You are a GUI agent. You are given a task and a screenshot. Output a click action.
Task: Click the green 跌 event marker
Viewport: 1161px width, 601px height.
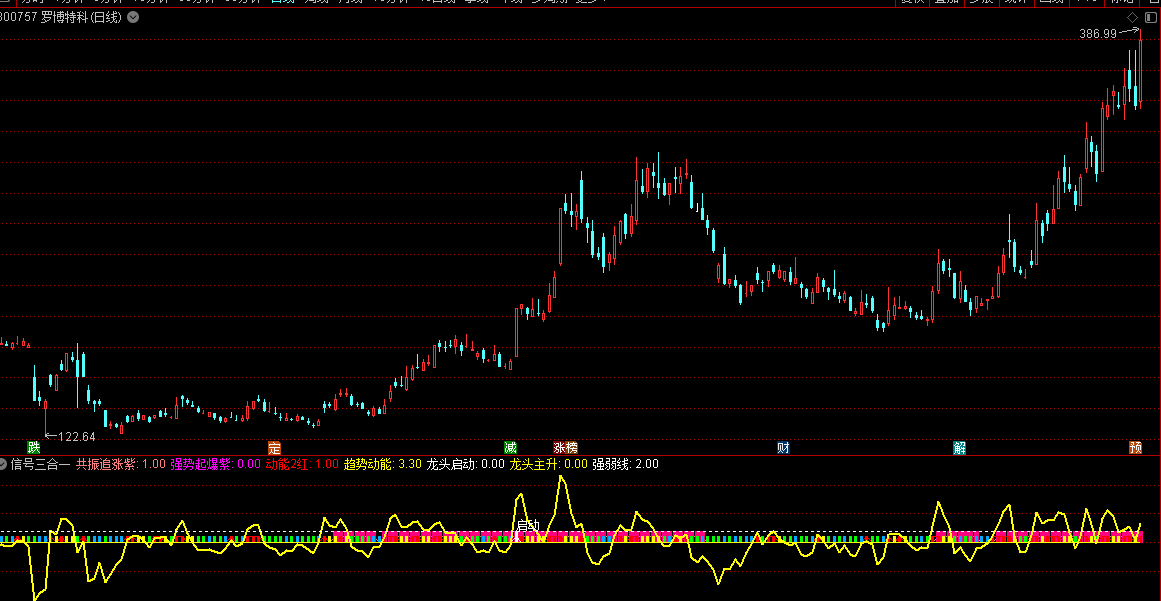tap(34, 447)
